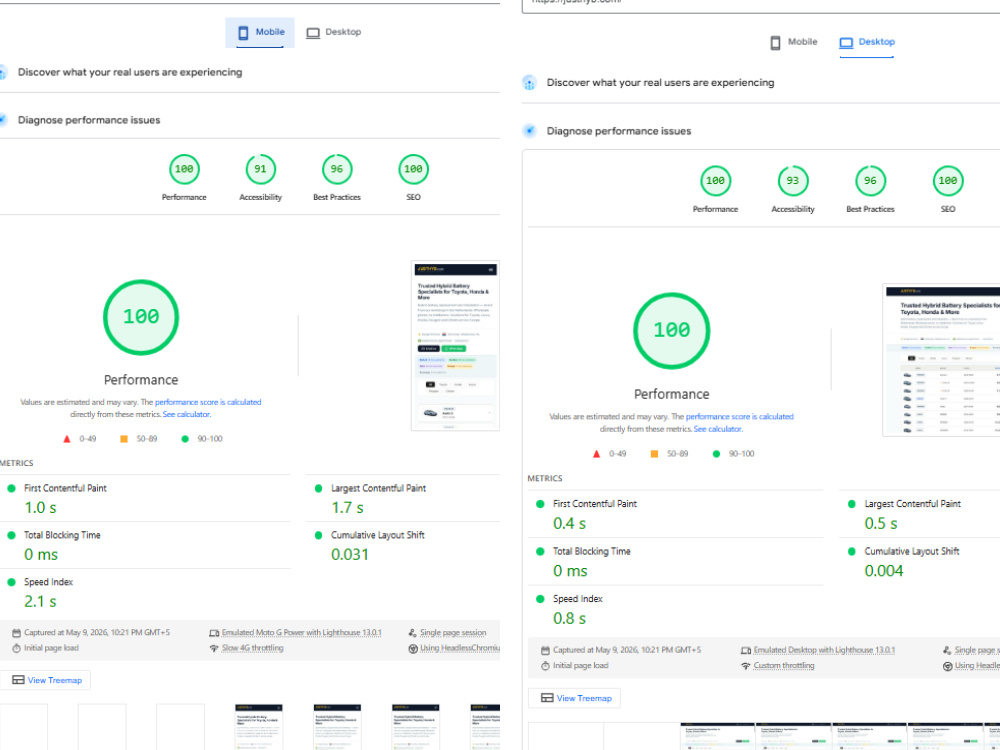This screenshot has width=1000, height=750.
Task: Click Speed Index 2.1 s metric
Action: (145, 592)
